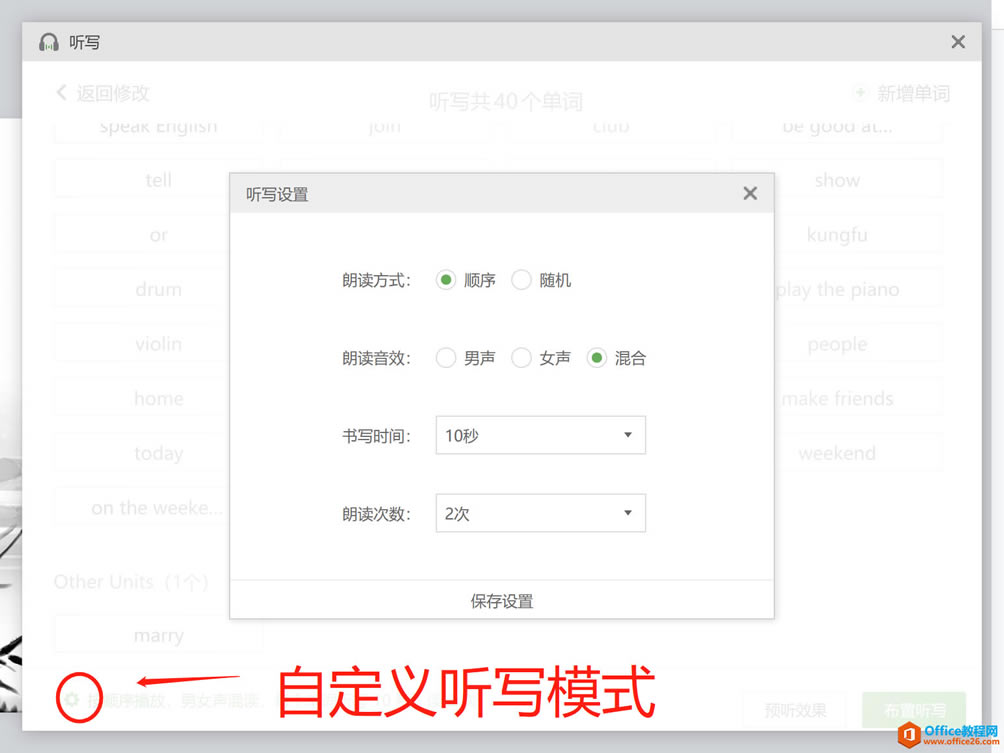Open the 书写时间 10秒 dropdown
Viewport: 1004px width, 753px height.
point(540,435)
